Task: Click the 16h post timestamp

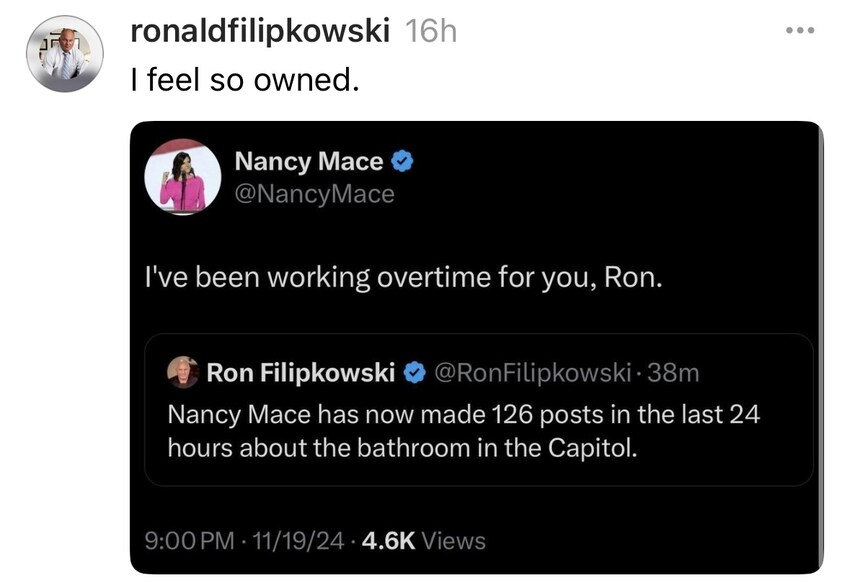Action: [431, 32]
